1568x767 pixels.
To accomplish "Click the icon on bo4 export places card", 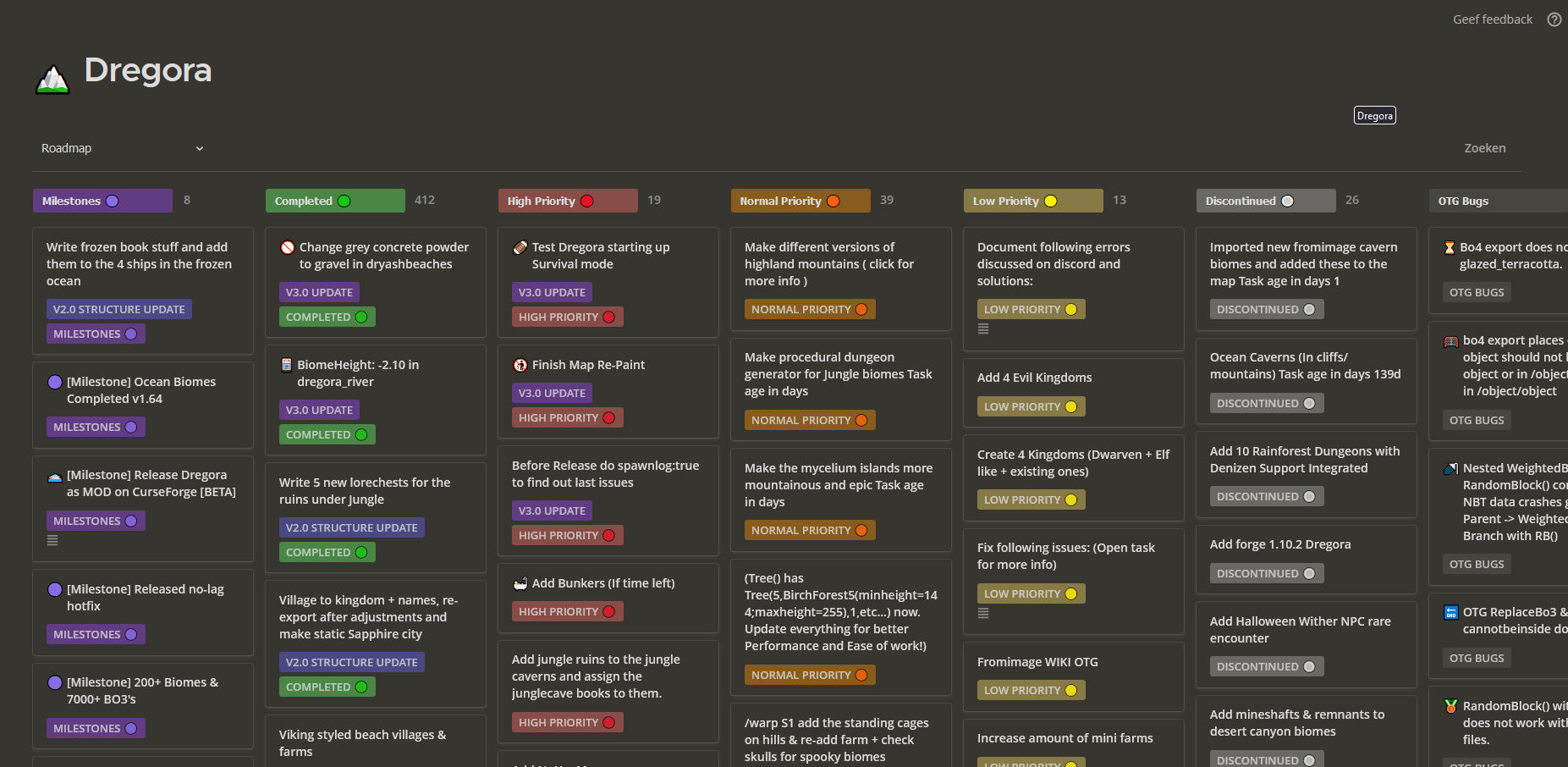I will (1451, 340).
